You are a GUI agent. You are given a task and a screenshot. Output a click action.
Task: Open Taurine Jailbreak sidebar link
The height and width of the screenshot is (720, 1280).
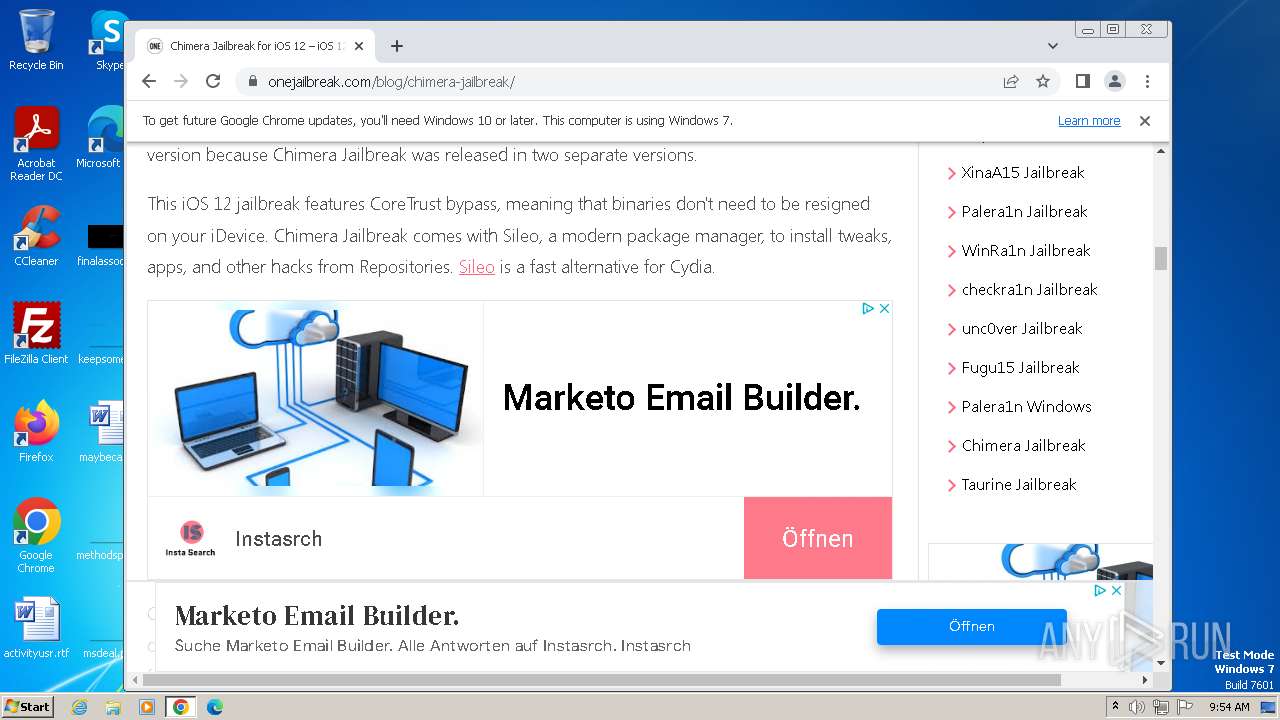point(1019,485)
